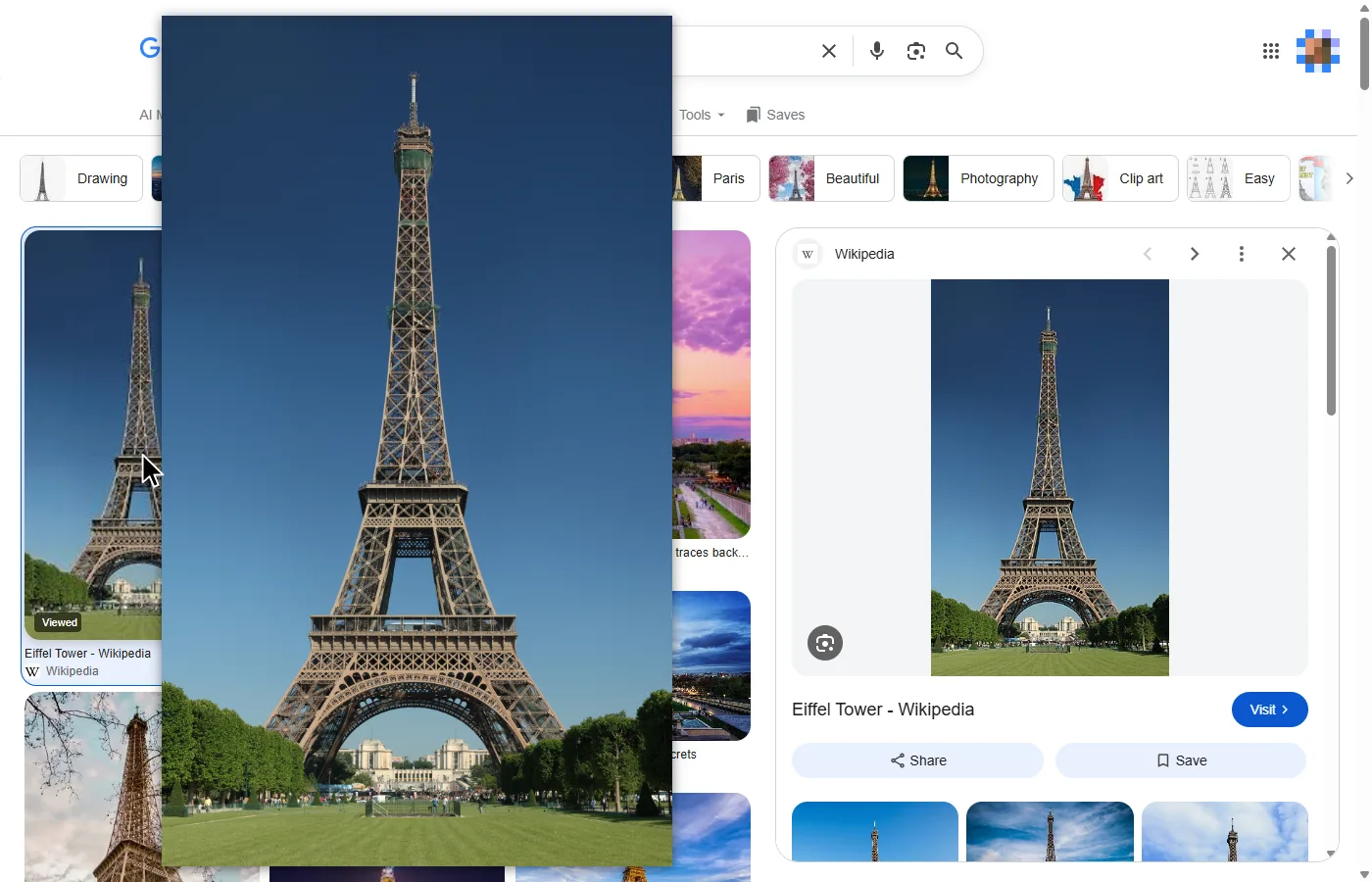
Task: Open third related image under Save button
Action: [x=1225, y=832]
